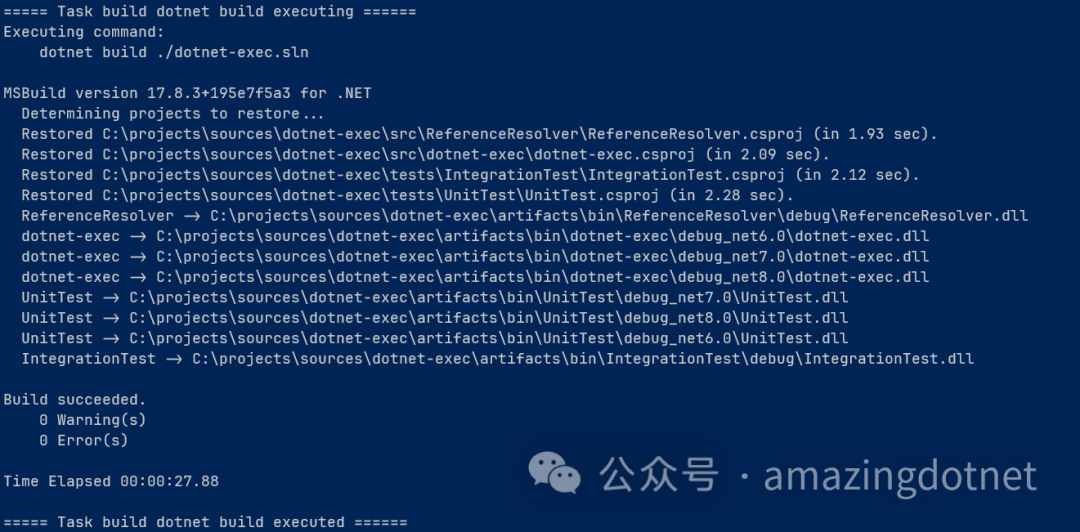The width and height of the screenshot is (1080, 532).
Task: Click the Build succeeded message
Action: 74,400
